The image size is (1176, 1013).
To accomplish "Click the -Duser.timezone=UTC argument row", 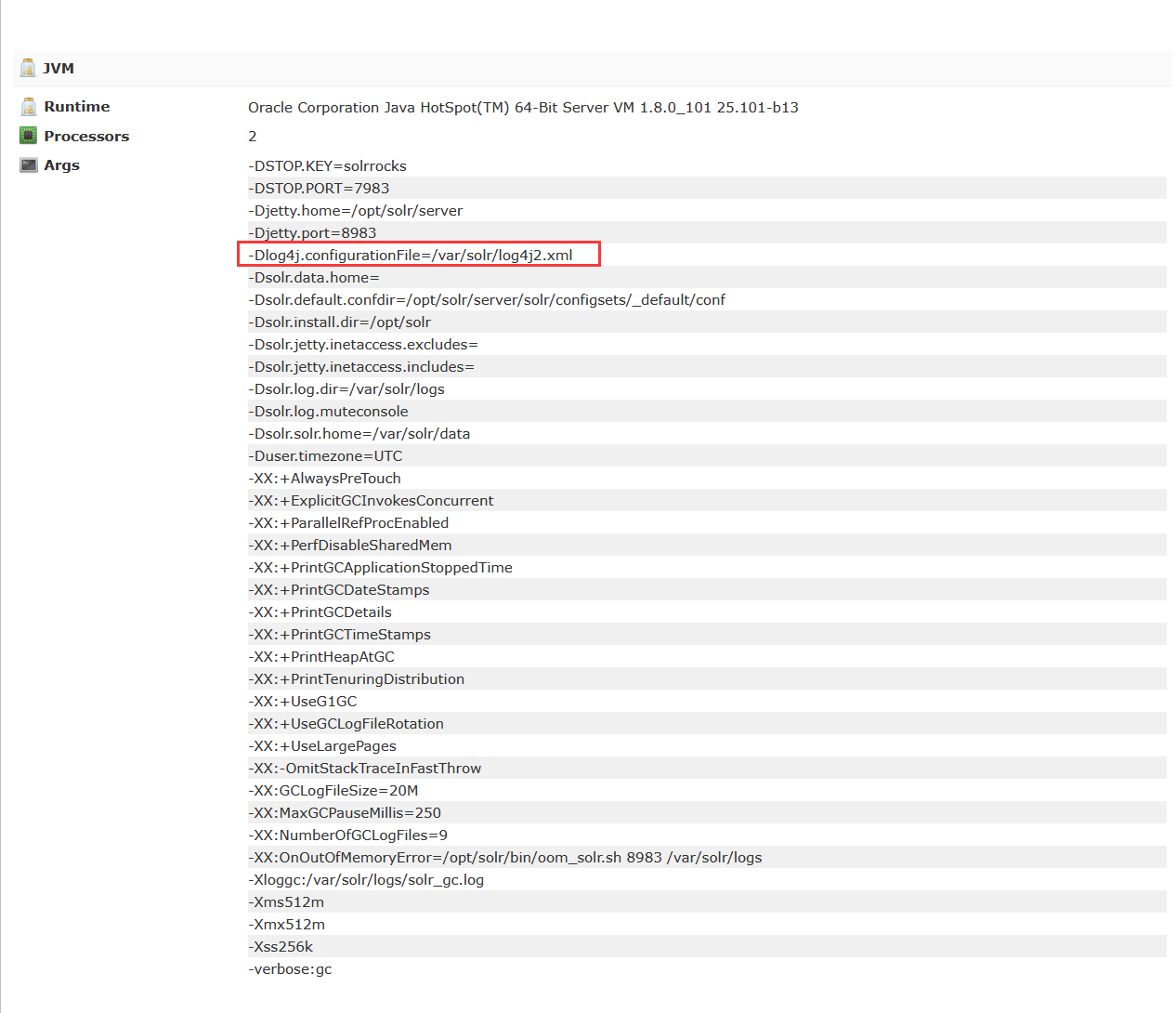I will (x=325, y=456).
